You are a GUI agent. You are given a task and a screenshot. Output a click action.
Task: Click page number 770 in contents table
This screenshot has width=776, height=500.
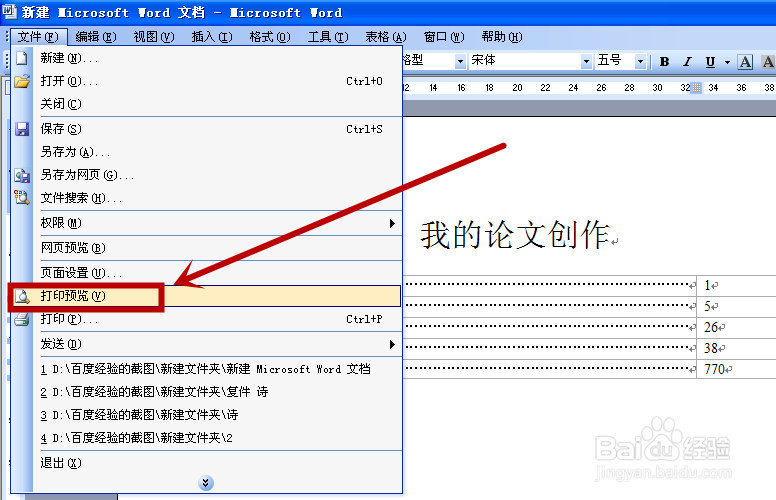715,369
